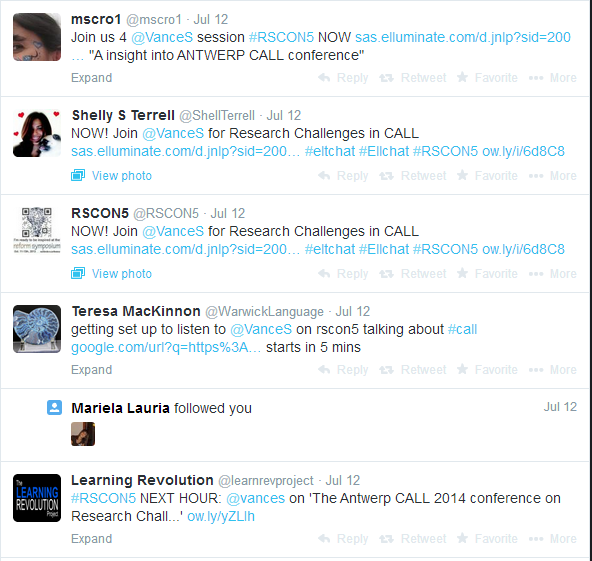This screenshot has height=561, width=592.
Task: Open More menu on Shelly Terrell's tweet
Action: coord(552,176)
